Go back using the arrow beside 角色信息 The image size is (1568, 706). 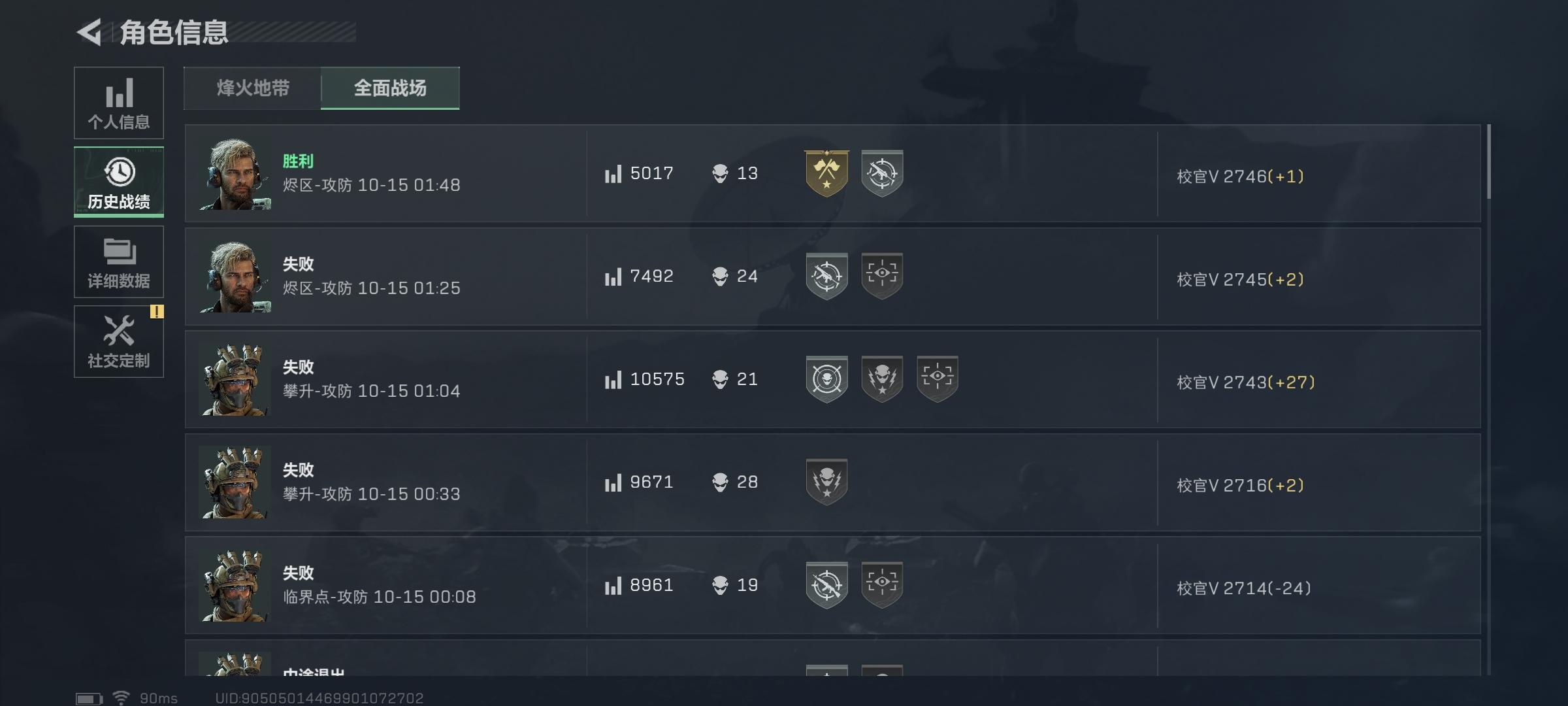click(90, 32)
